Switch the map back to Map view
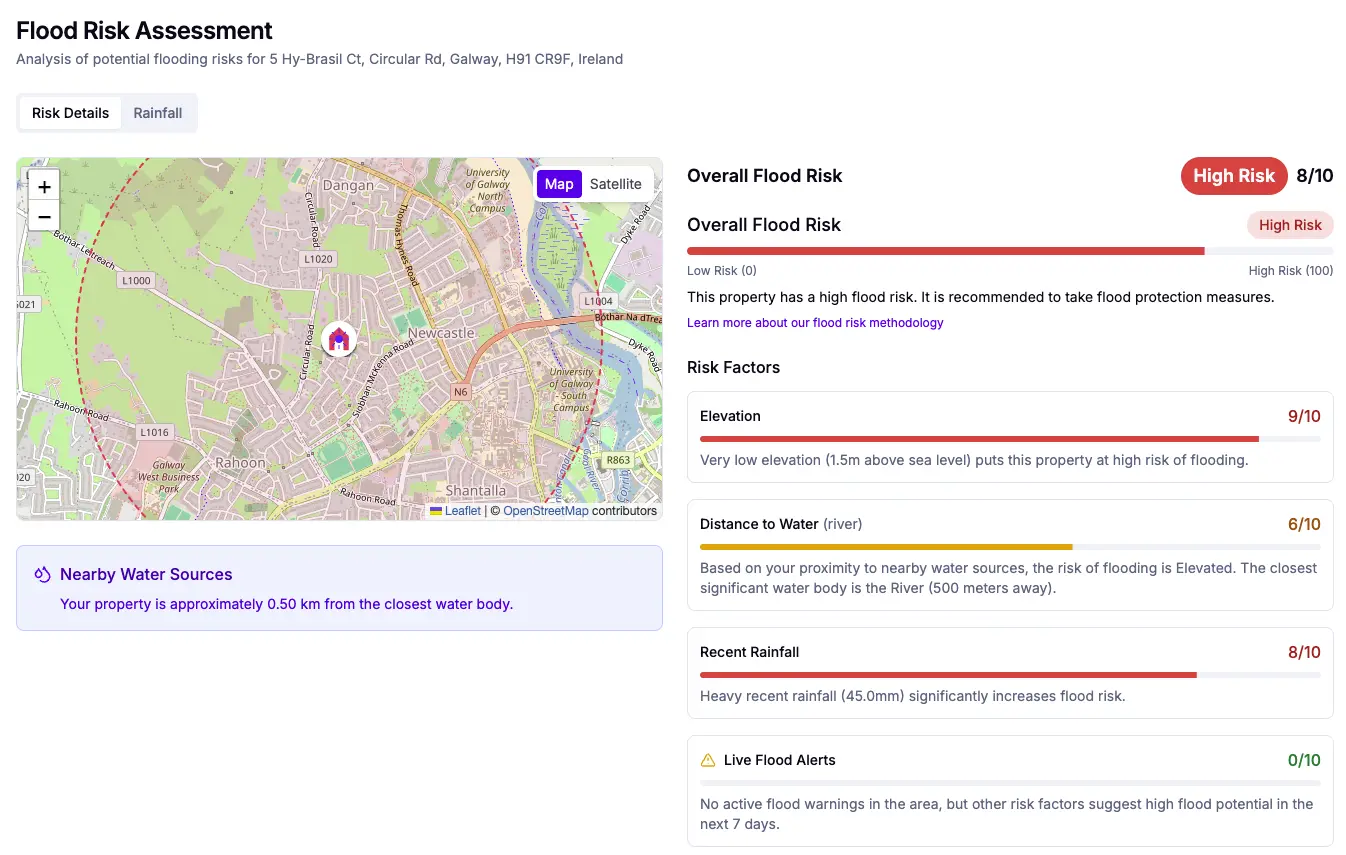 point(558,184)
